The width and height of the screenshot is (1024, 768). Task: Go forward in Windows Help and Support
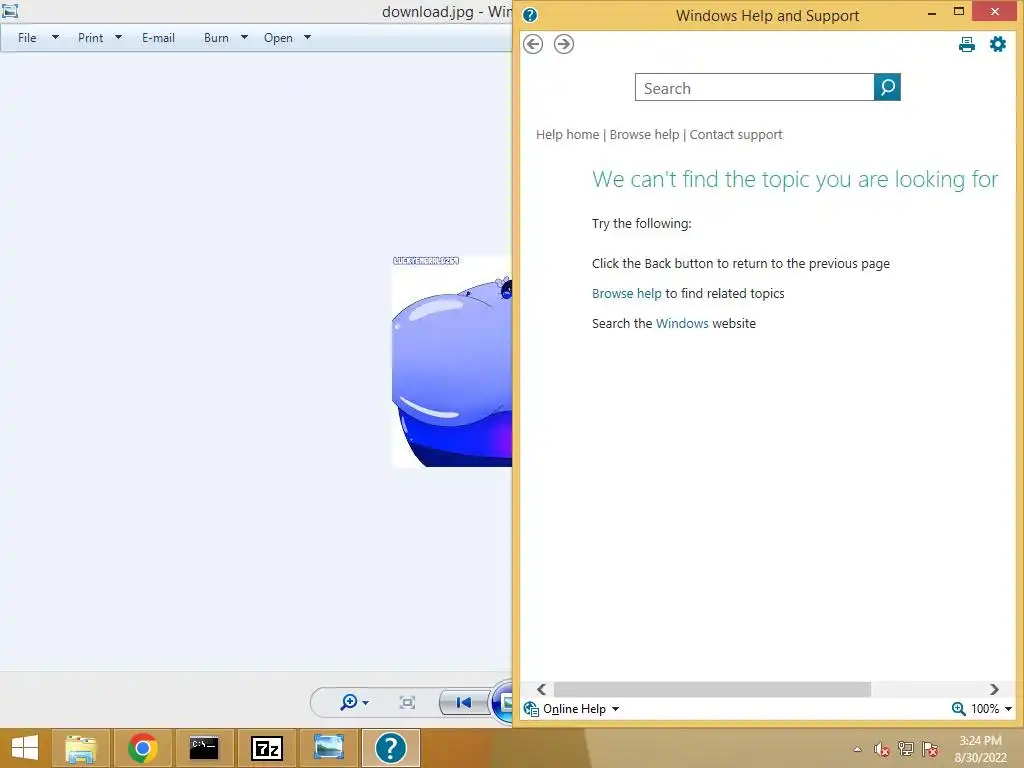pyautogui.click(x=564, y=44)
